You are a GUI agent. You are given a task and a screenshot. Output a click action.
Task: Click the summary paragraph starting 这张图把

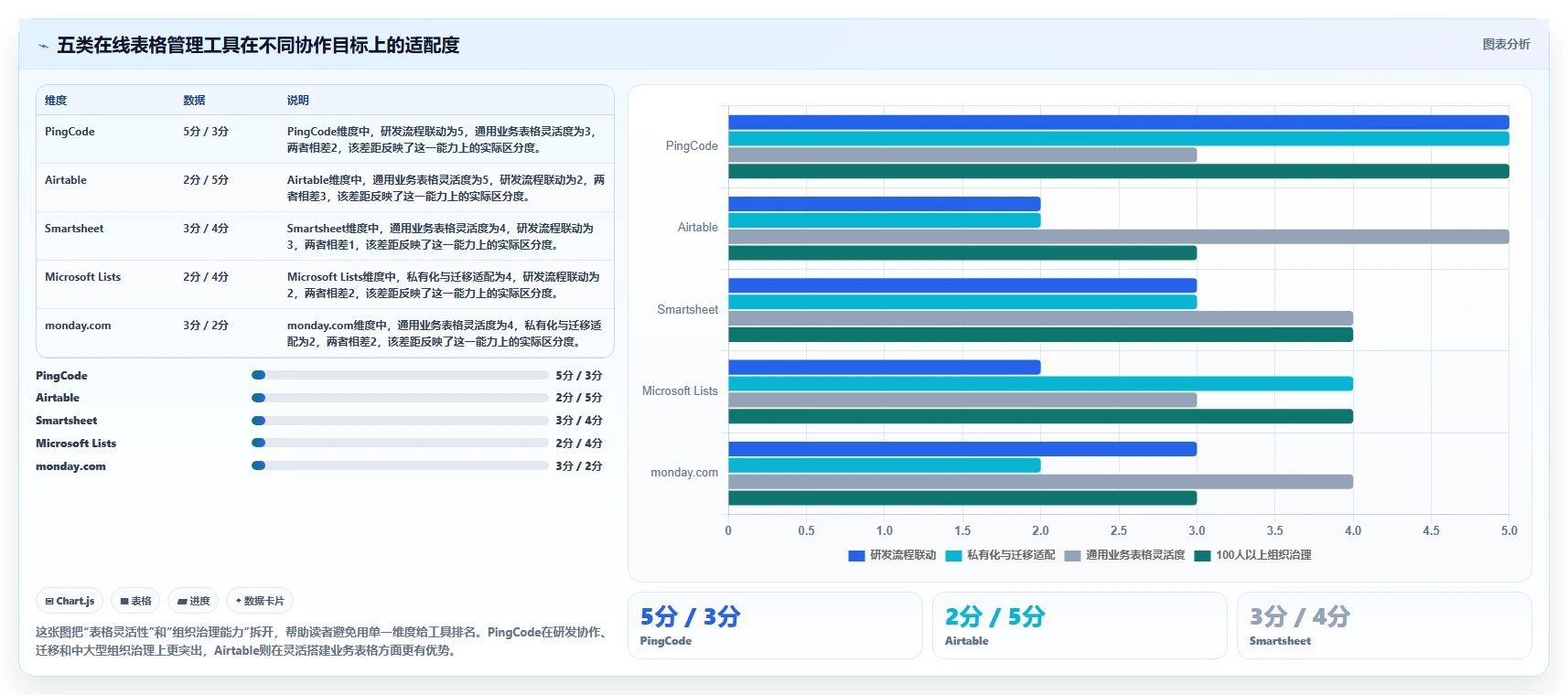pyautogui.click(x=322, y=641)
